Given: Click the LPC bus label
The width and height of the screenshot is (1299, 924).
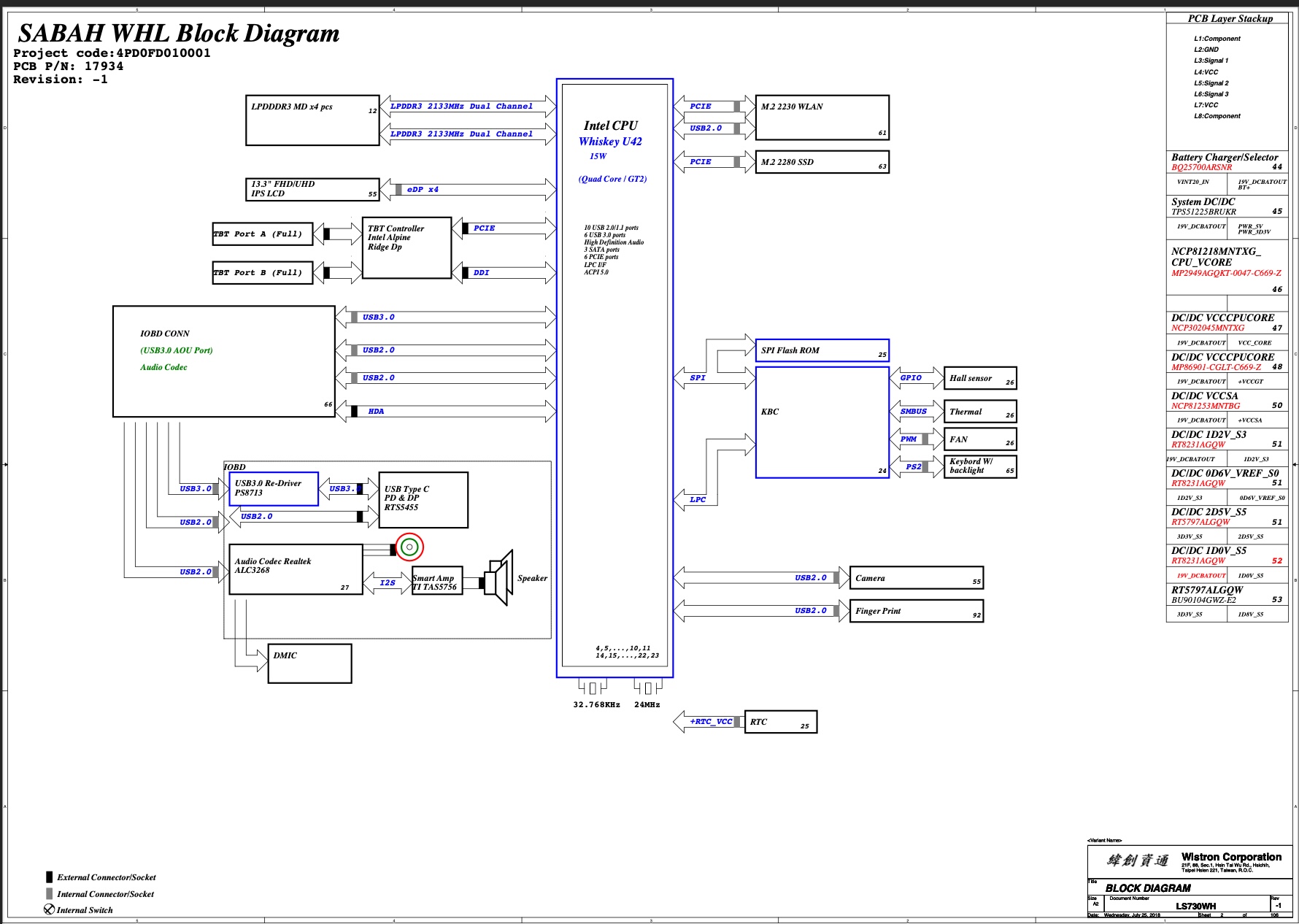Looking at the screenshot, I should [698, 500].
